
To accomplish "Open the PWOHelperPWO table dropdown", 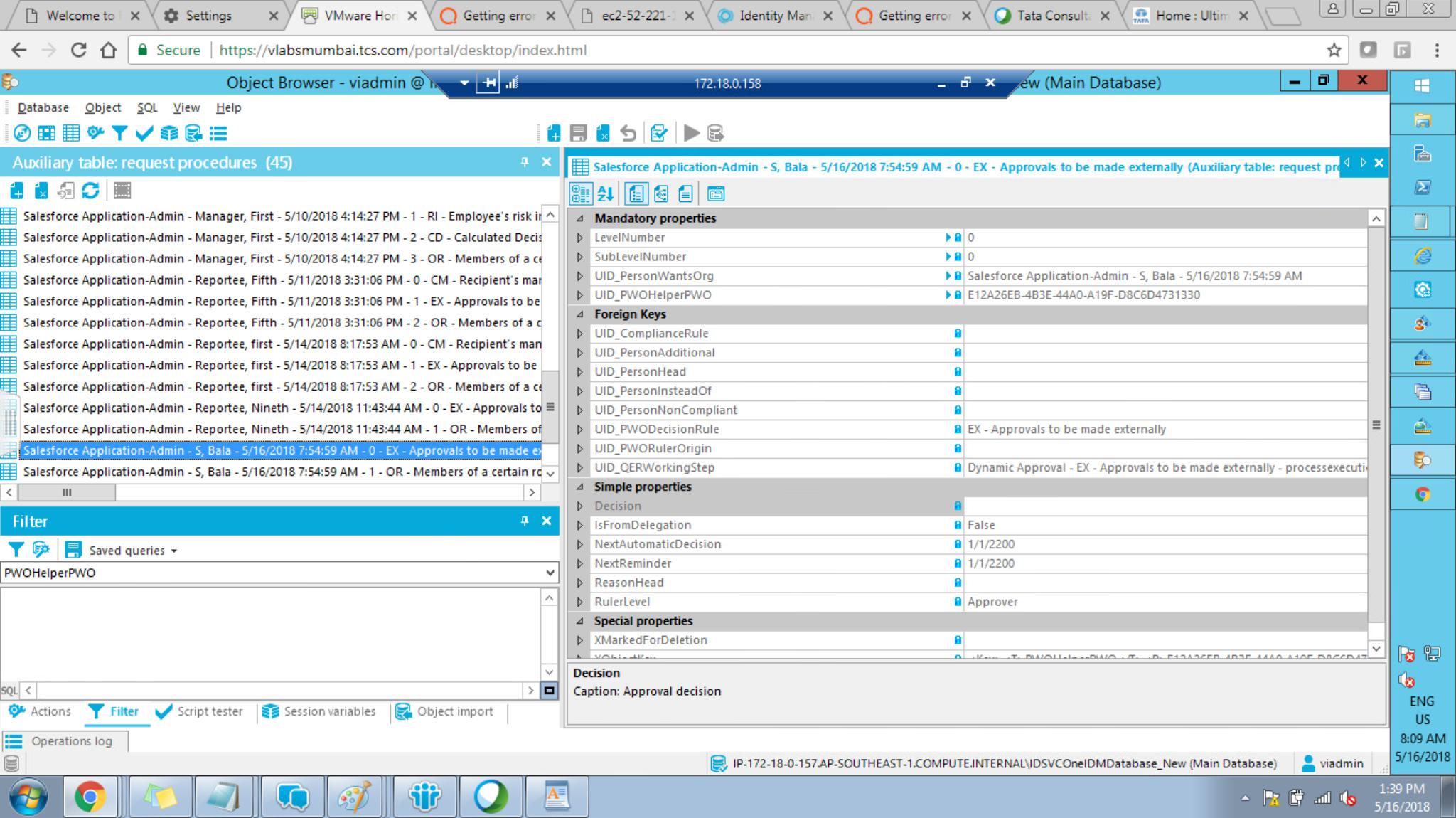I will click(x=550, y=573).
